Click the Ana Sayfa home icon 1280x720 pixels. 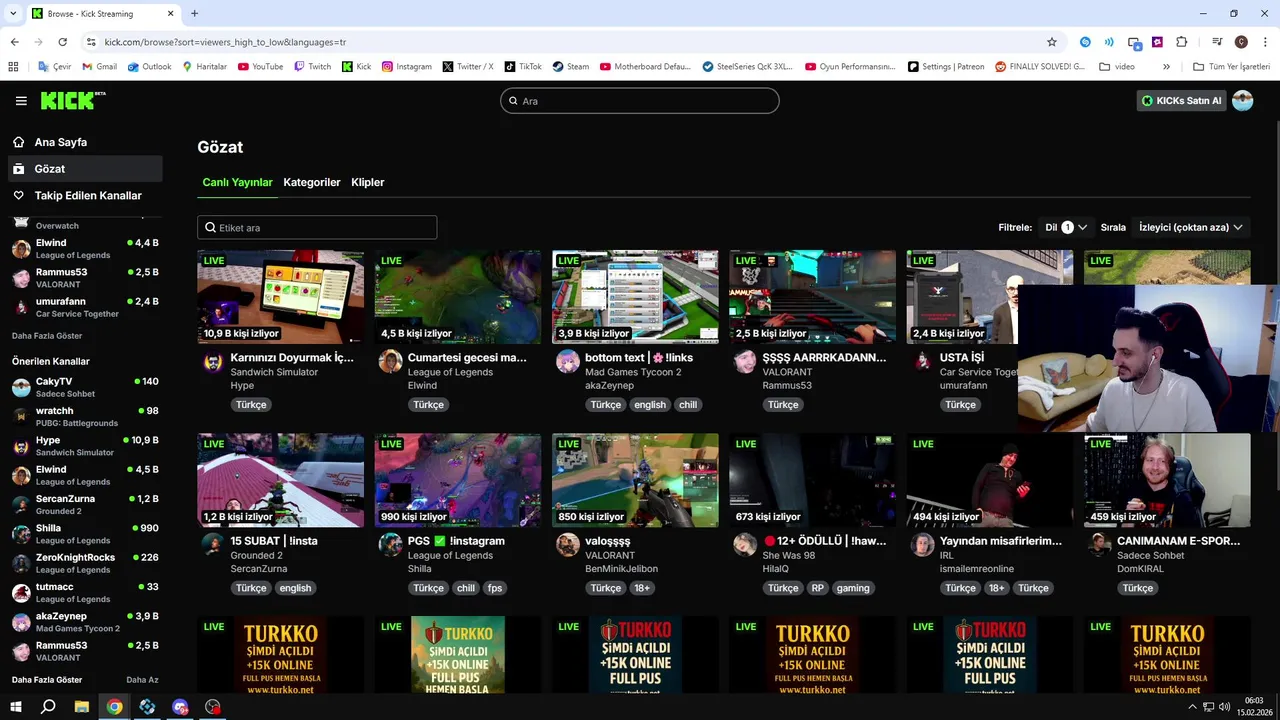pos(18,142)
